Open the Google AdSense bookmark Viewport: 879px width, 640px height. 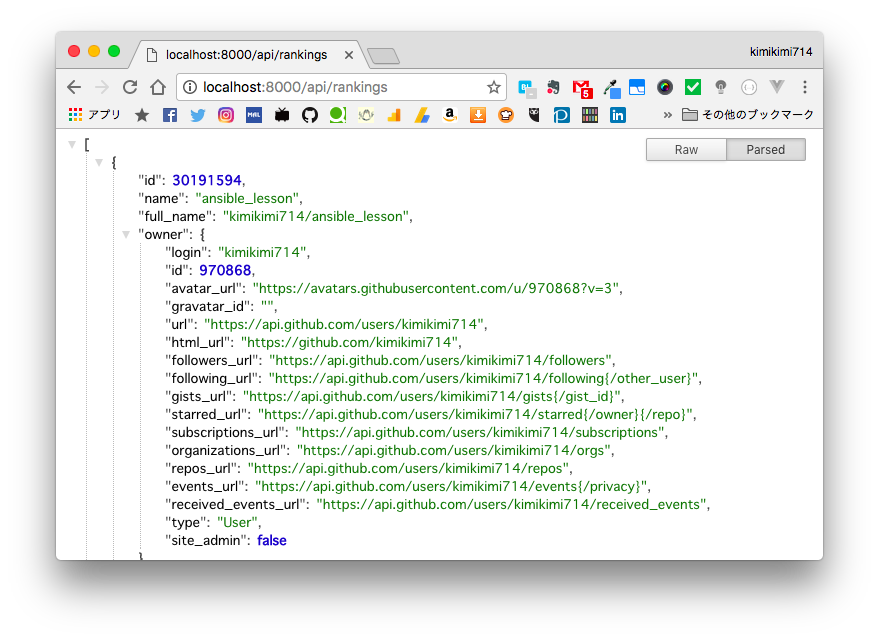(x=422, y=115)
